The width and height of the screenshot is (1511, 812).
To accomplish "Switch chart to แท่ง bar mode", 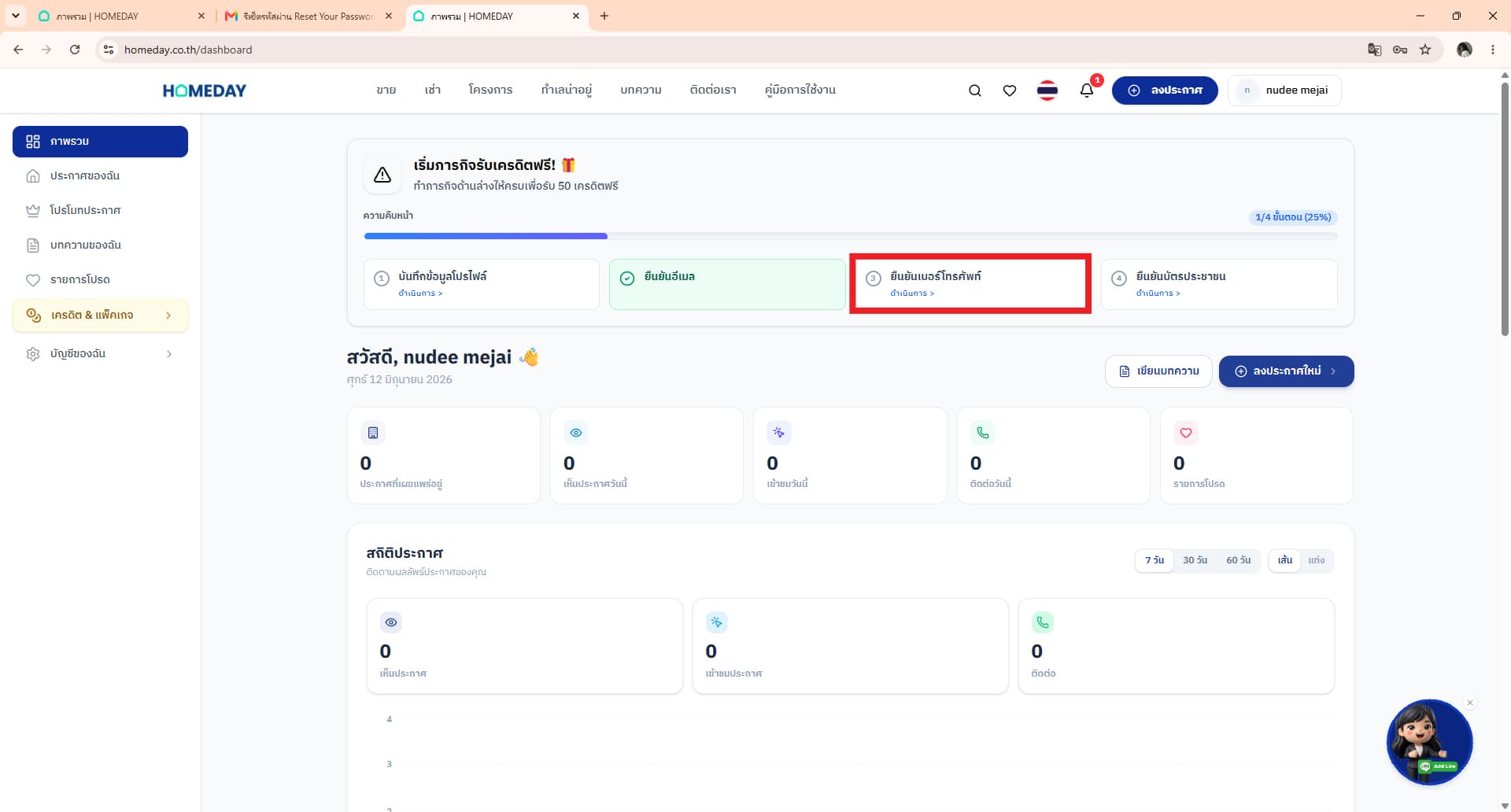I will tap(1317, 560).
